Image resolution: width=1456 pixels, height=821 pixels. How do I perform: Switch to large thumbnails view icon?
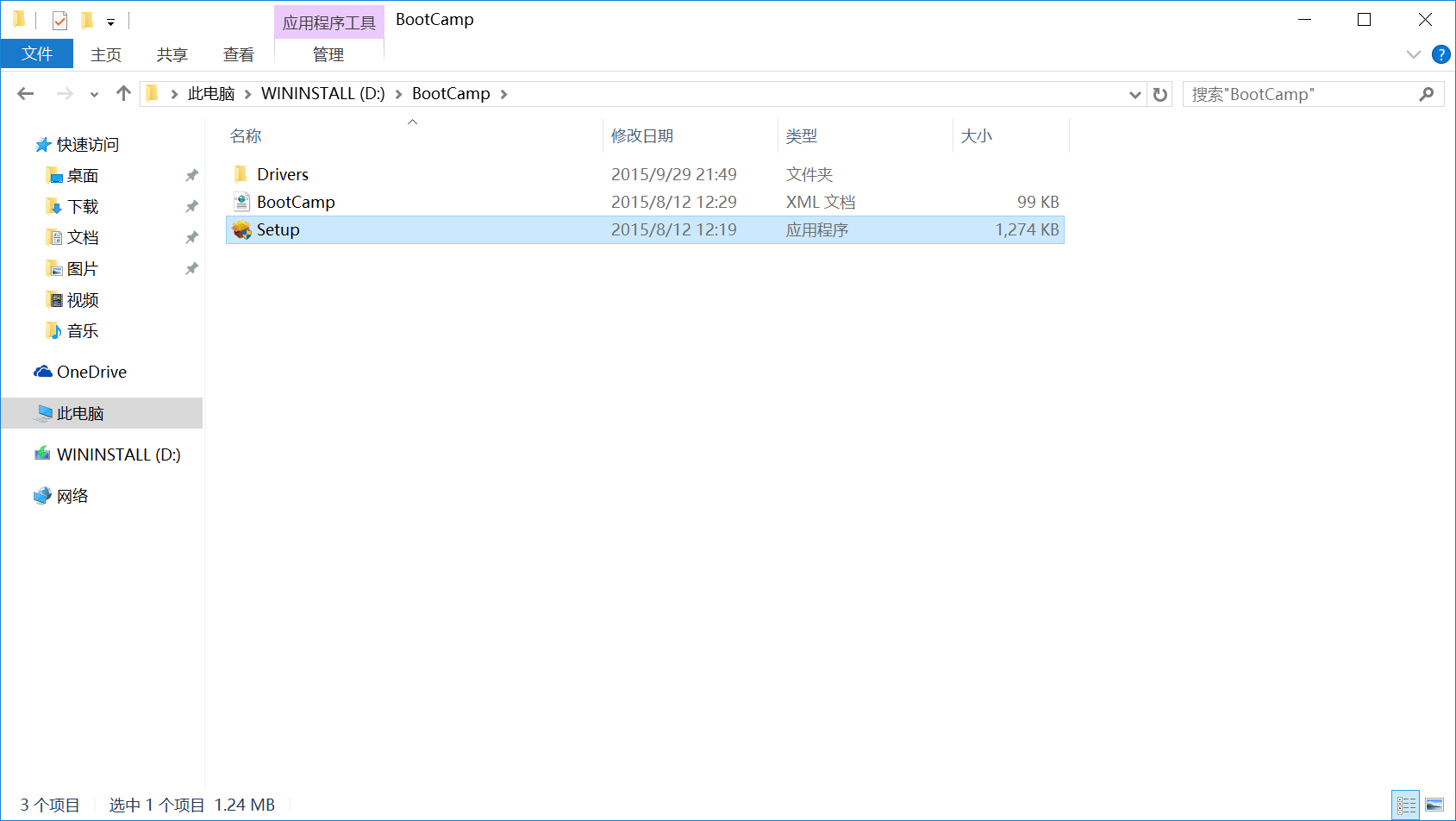click(1434, 805)
